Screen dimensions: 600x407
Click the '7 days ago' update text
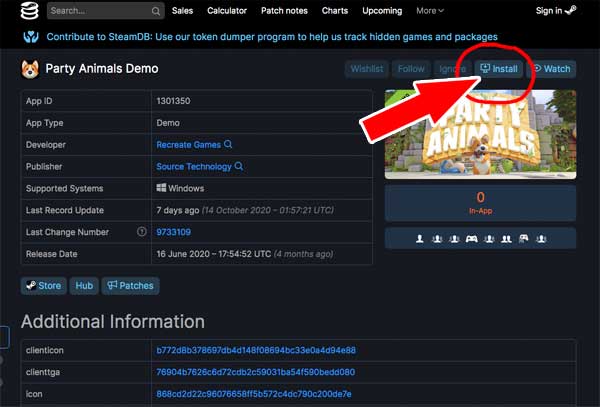[x=178, y=210]
